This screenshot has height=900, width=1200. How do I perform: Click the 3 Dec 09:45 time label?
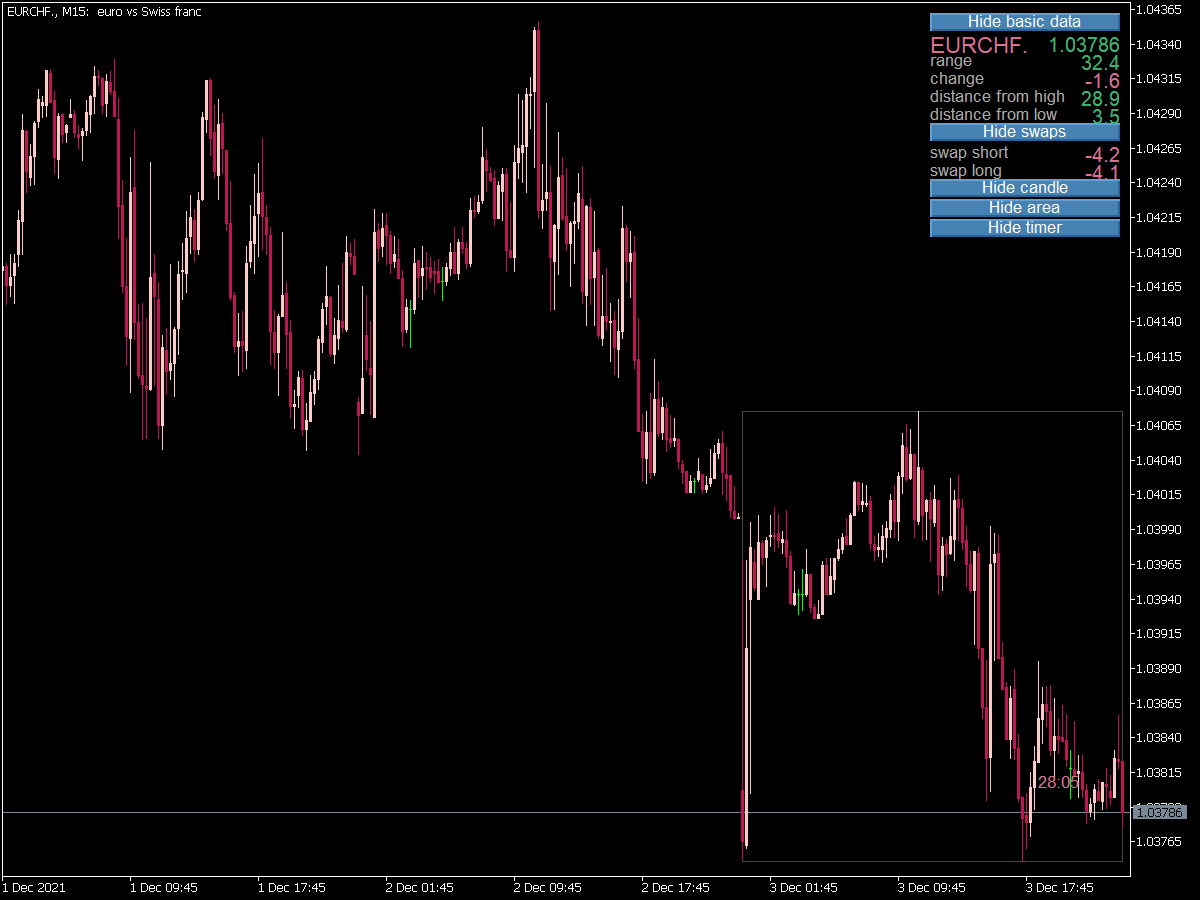[932, 888]
